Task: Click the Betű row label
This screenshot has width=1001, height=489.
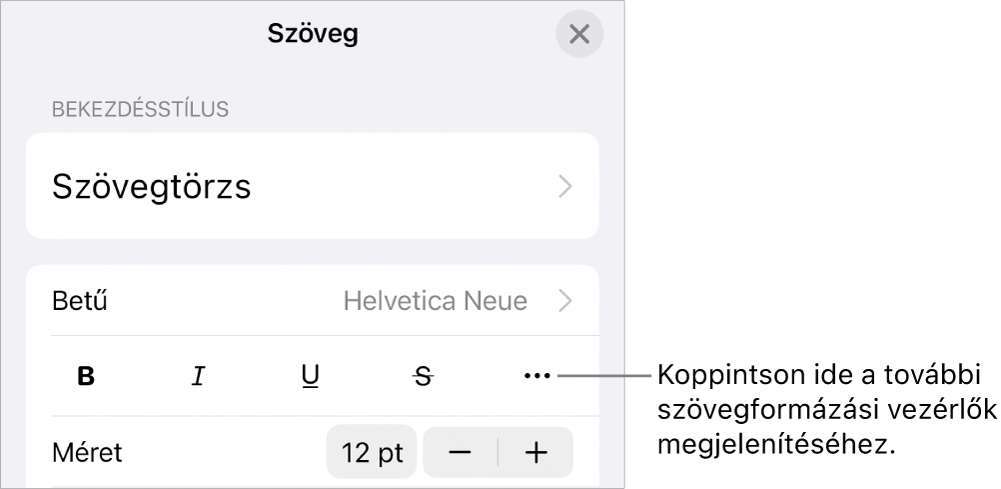Action: (x=80, y=300)
